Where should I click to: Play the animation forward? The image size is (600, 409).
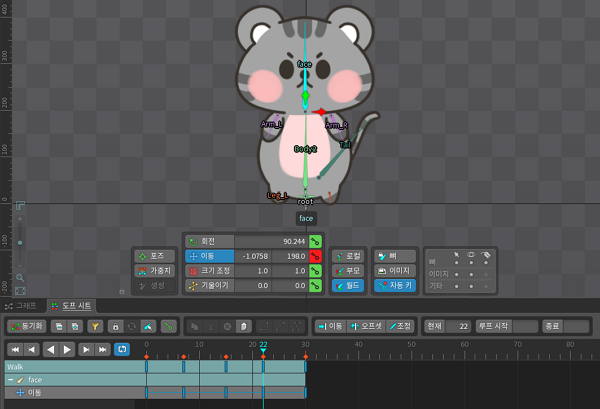(x=67, y=349)
